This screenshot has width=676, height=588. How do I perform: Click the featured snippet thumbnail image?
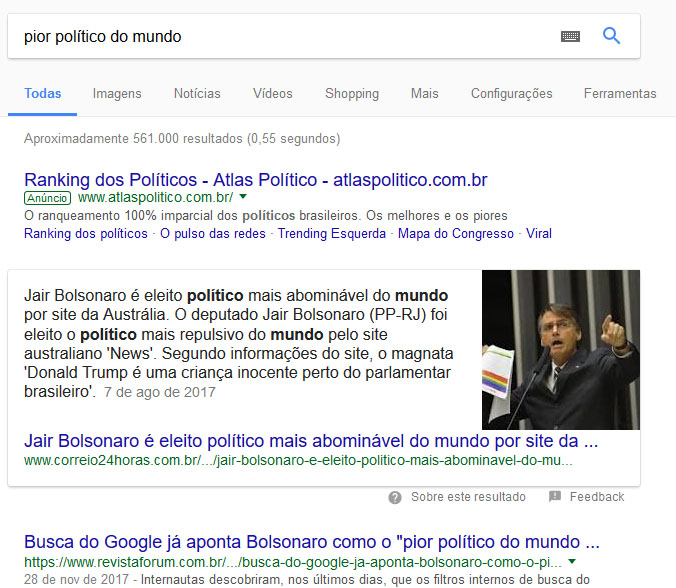click(560, 350)
